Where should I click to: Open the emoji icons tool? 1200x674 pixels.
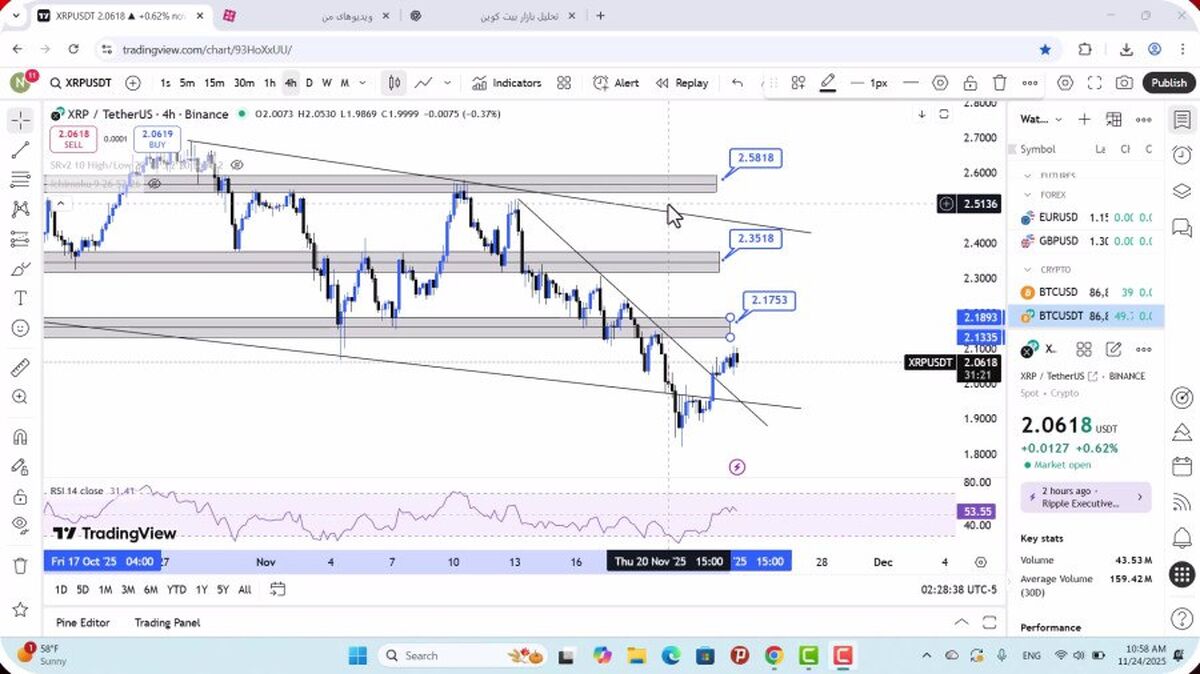point(20,328)
